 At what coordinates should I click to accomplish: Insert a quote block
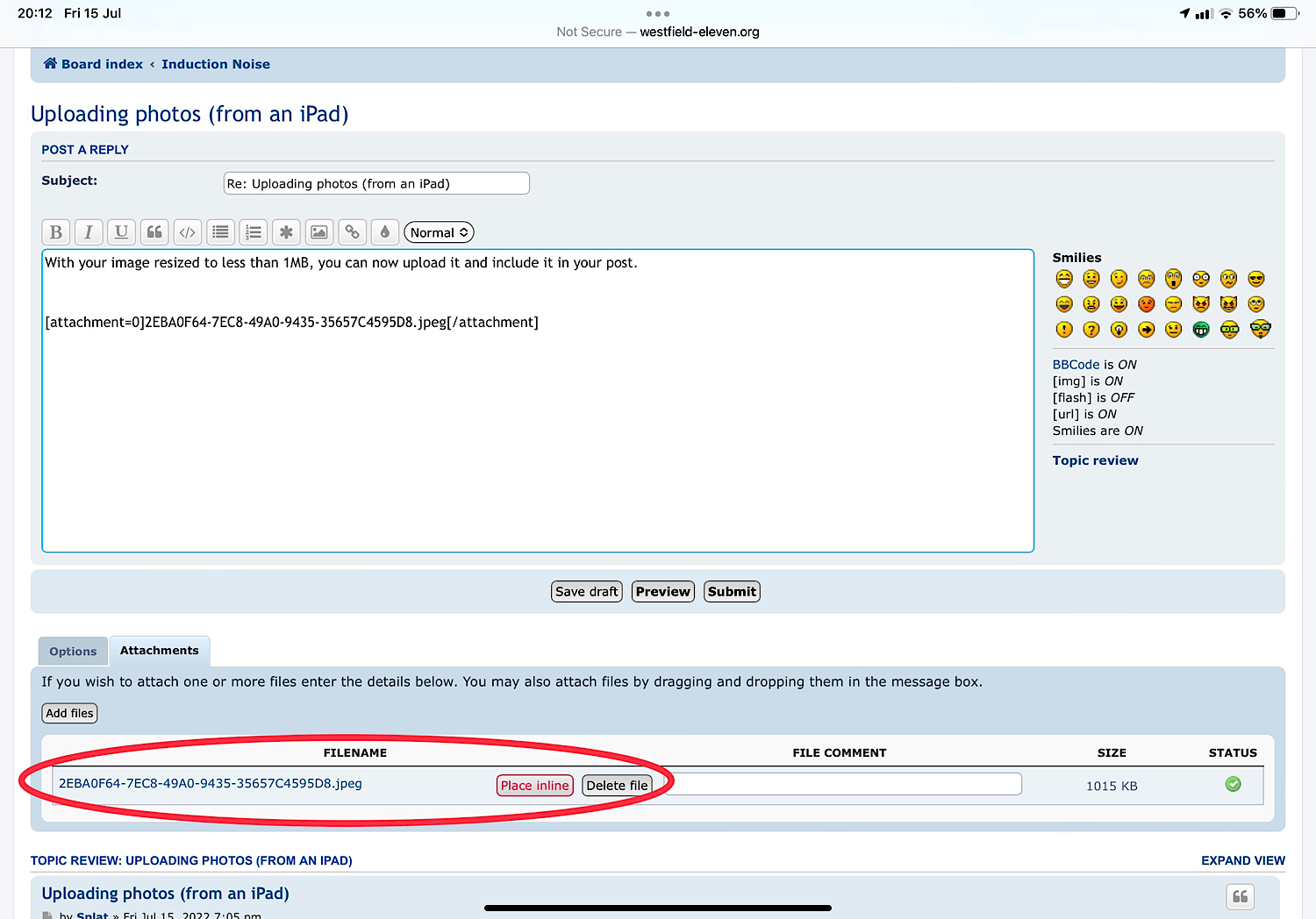pos(154,232)
